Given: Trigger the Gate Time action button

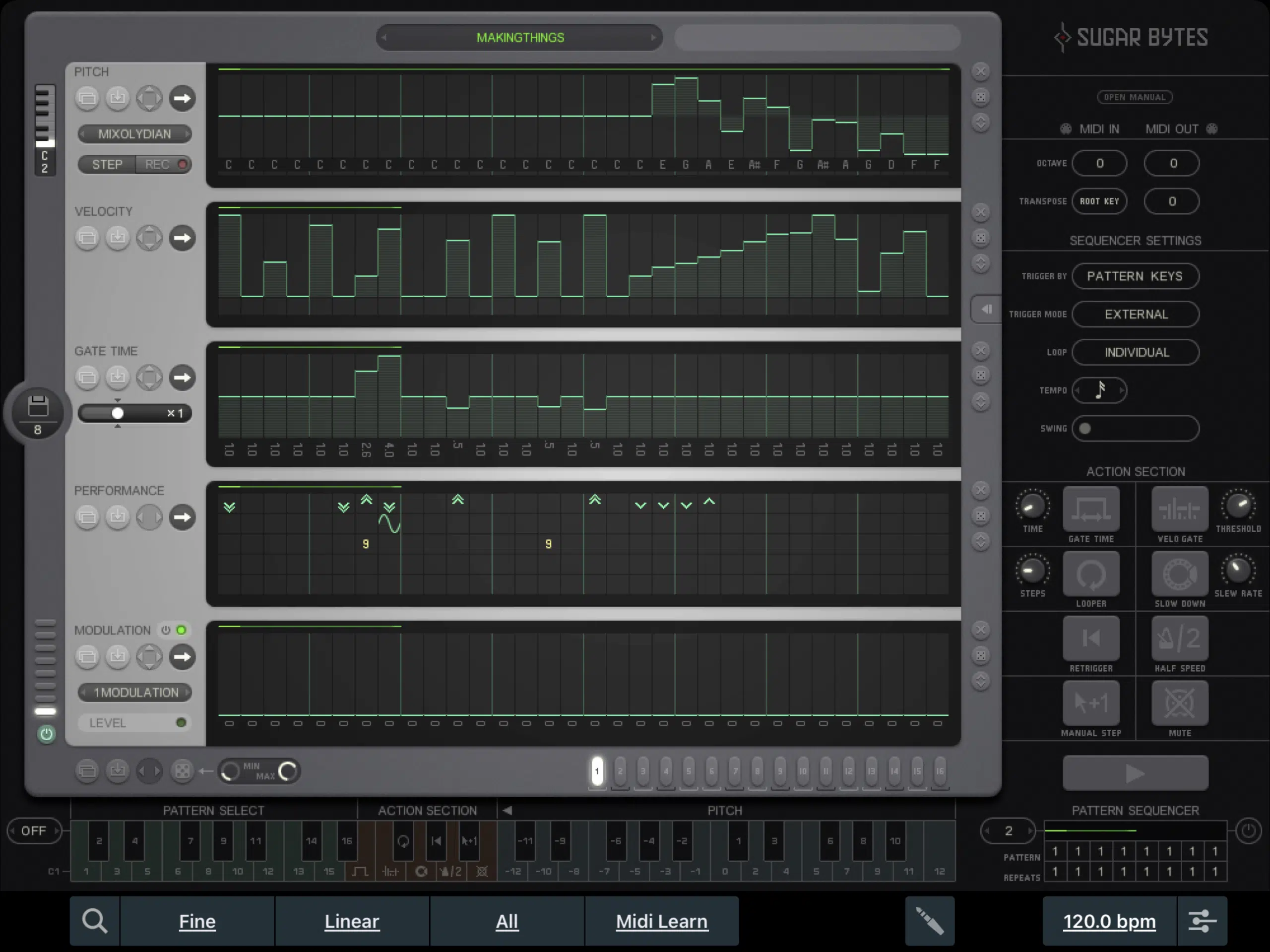Looking at the screenshot, I should pos(1091,509).
